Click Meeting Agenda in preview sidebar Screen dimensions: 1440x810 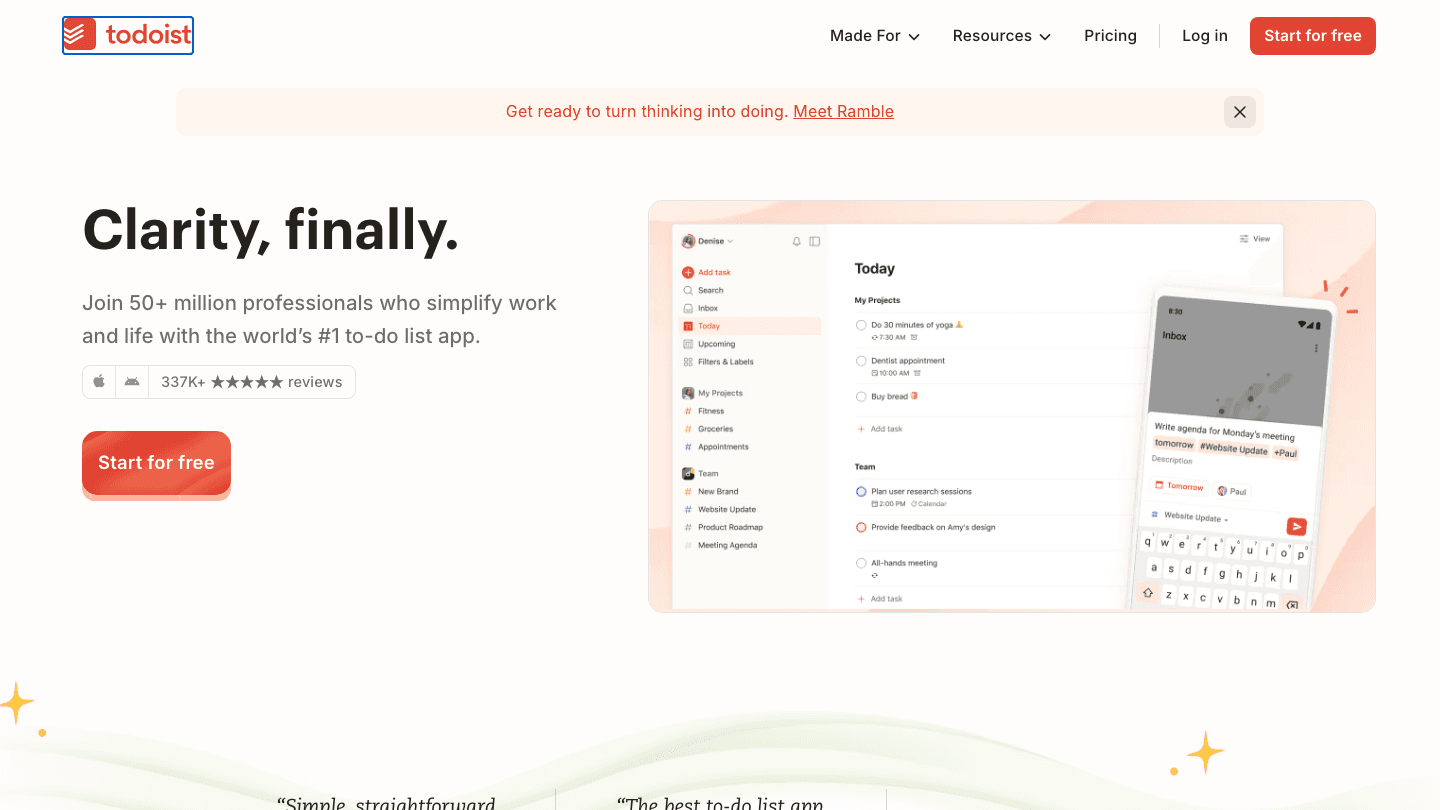click(x=720, y=545)
